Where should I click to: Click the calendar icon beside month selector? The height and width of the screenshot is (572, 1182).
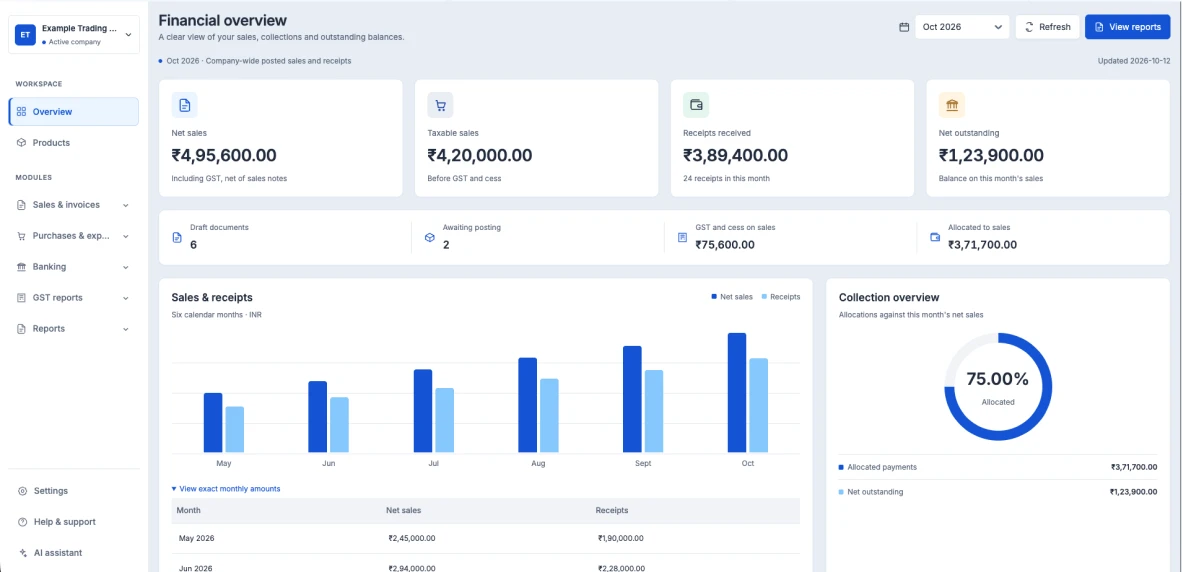point(904,27)
